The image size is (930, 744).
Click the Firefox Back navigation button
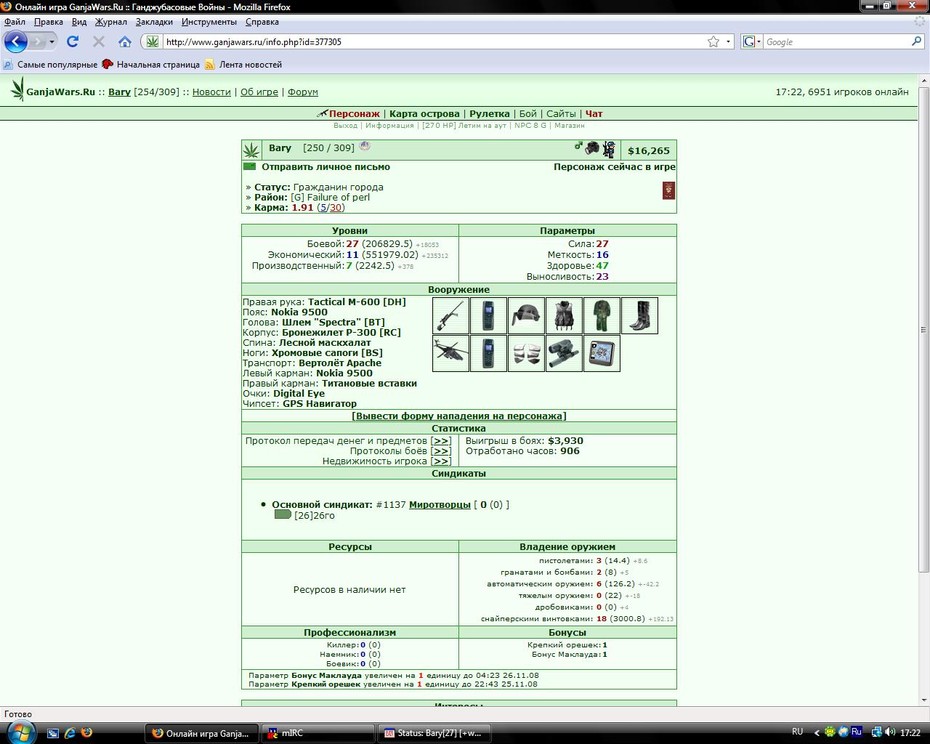pyautogui.click(x=16, y=42)
